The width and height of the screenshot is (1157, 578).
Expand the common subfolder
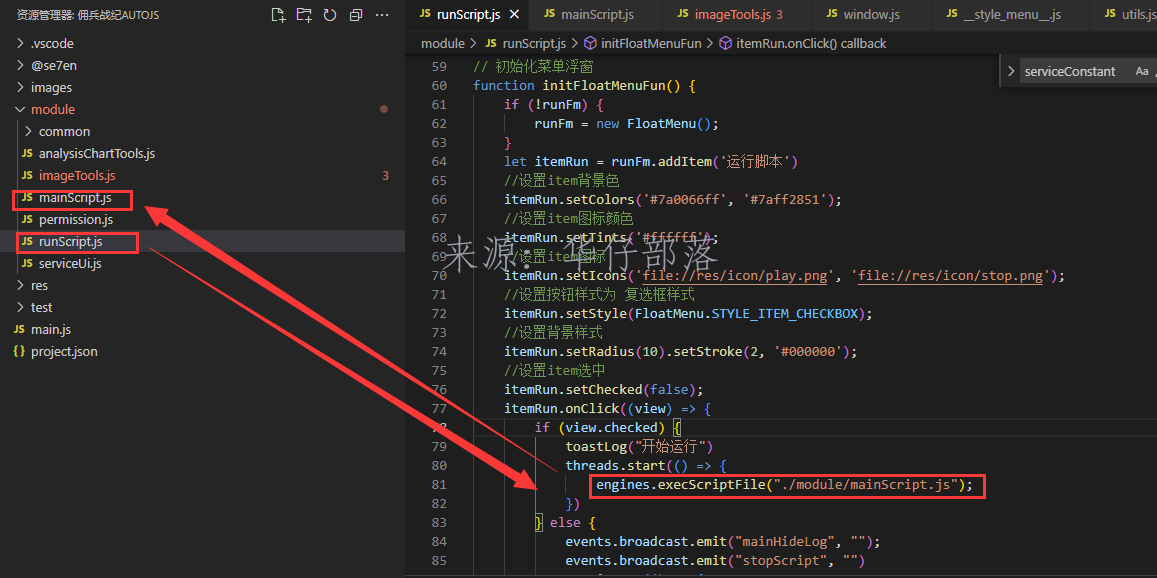(202, 131)
